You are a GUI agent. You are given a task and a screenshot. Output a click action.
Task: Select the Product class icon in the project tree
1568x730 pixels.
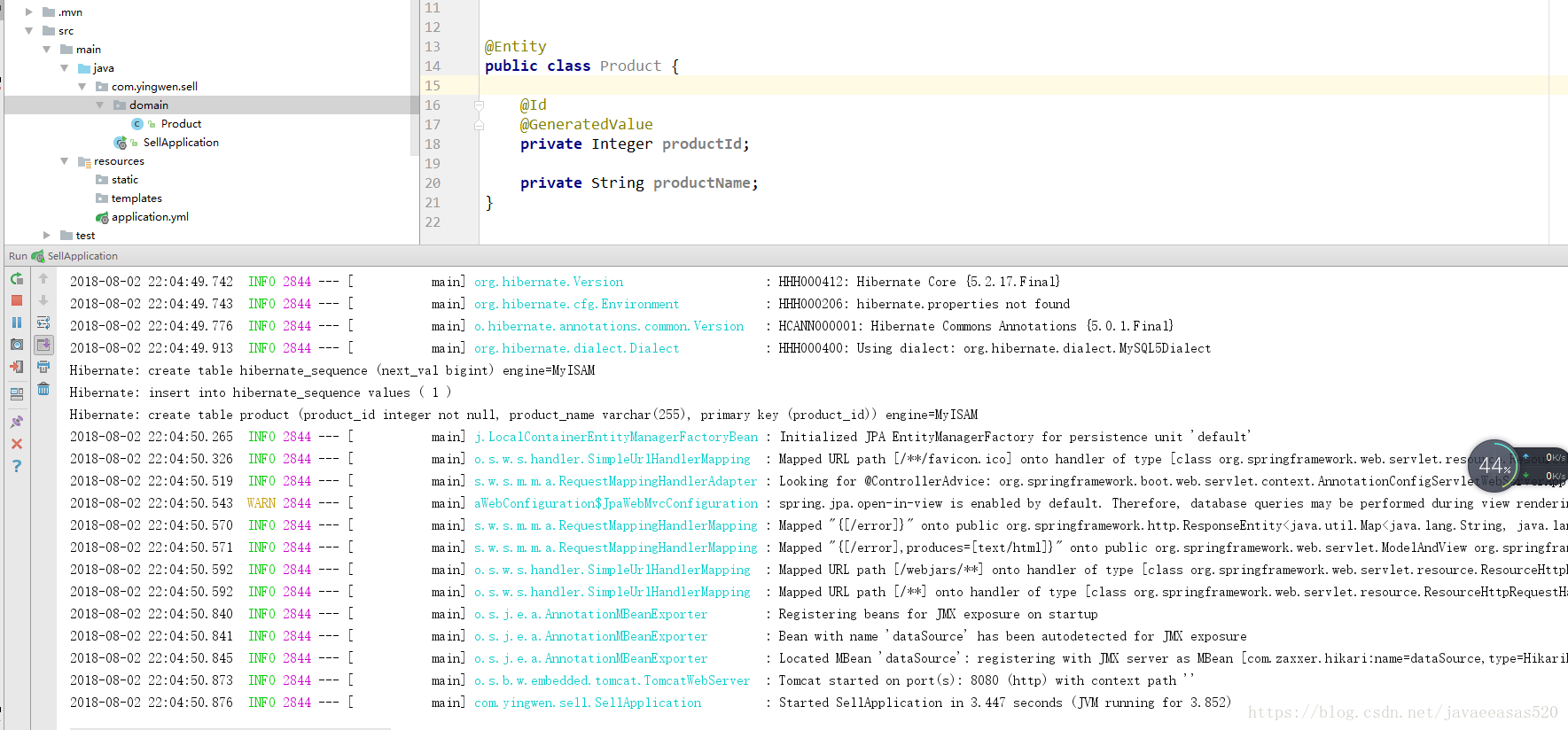click(137, 124)
